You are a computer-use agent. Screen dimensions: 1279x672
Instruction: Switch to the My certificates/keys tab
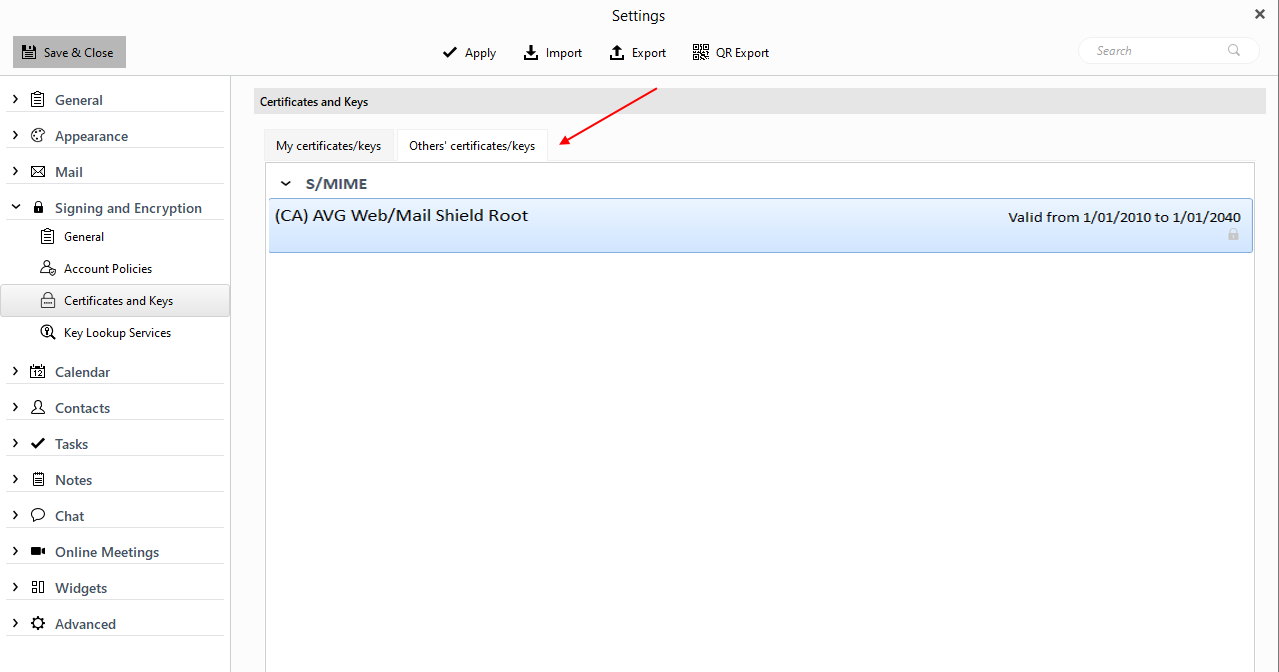pos(328,146)
